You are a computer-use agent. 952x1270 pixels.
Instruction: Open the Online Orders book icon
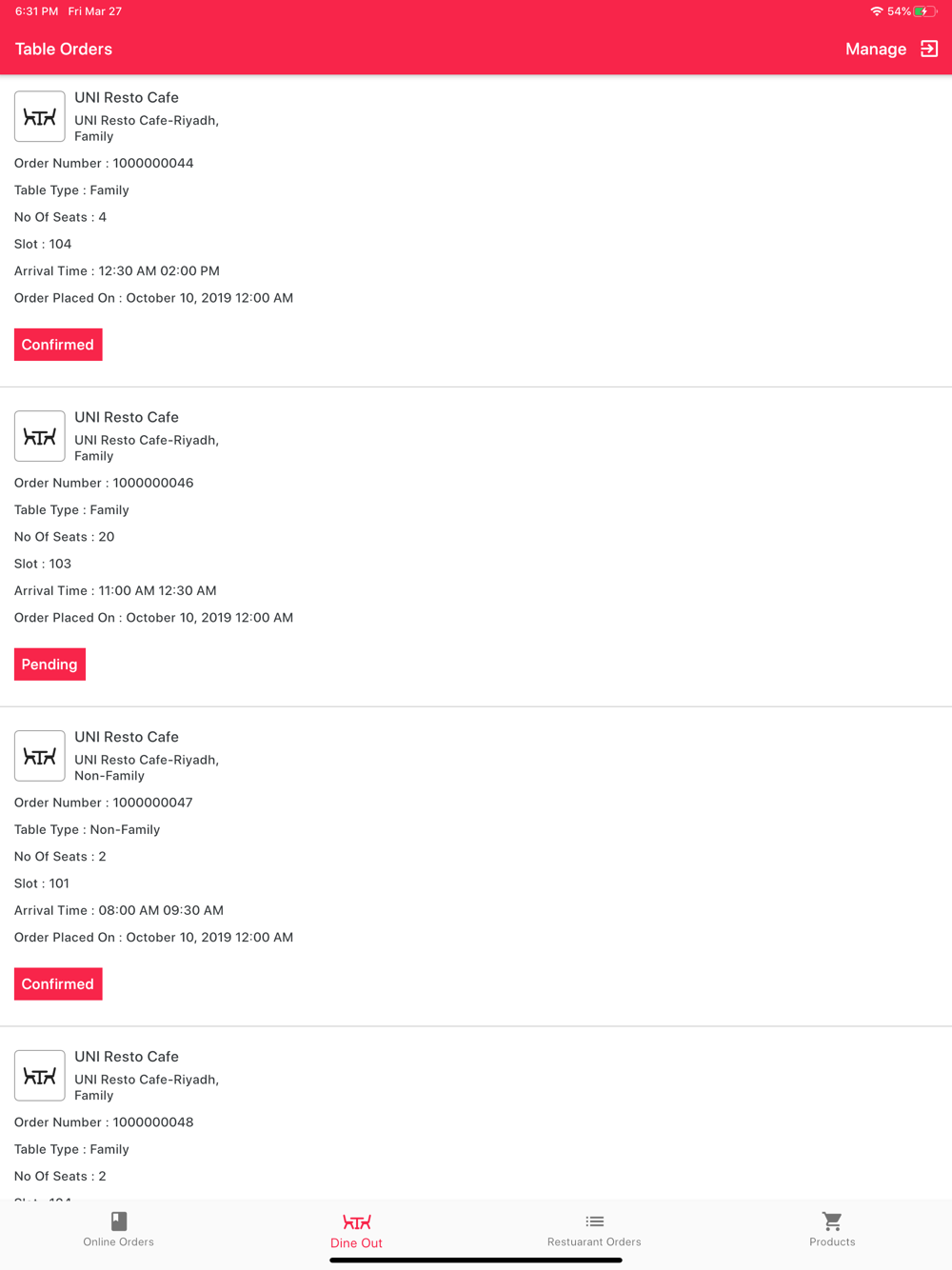pyautogui.click(x=119, y=1220)
